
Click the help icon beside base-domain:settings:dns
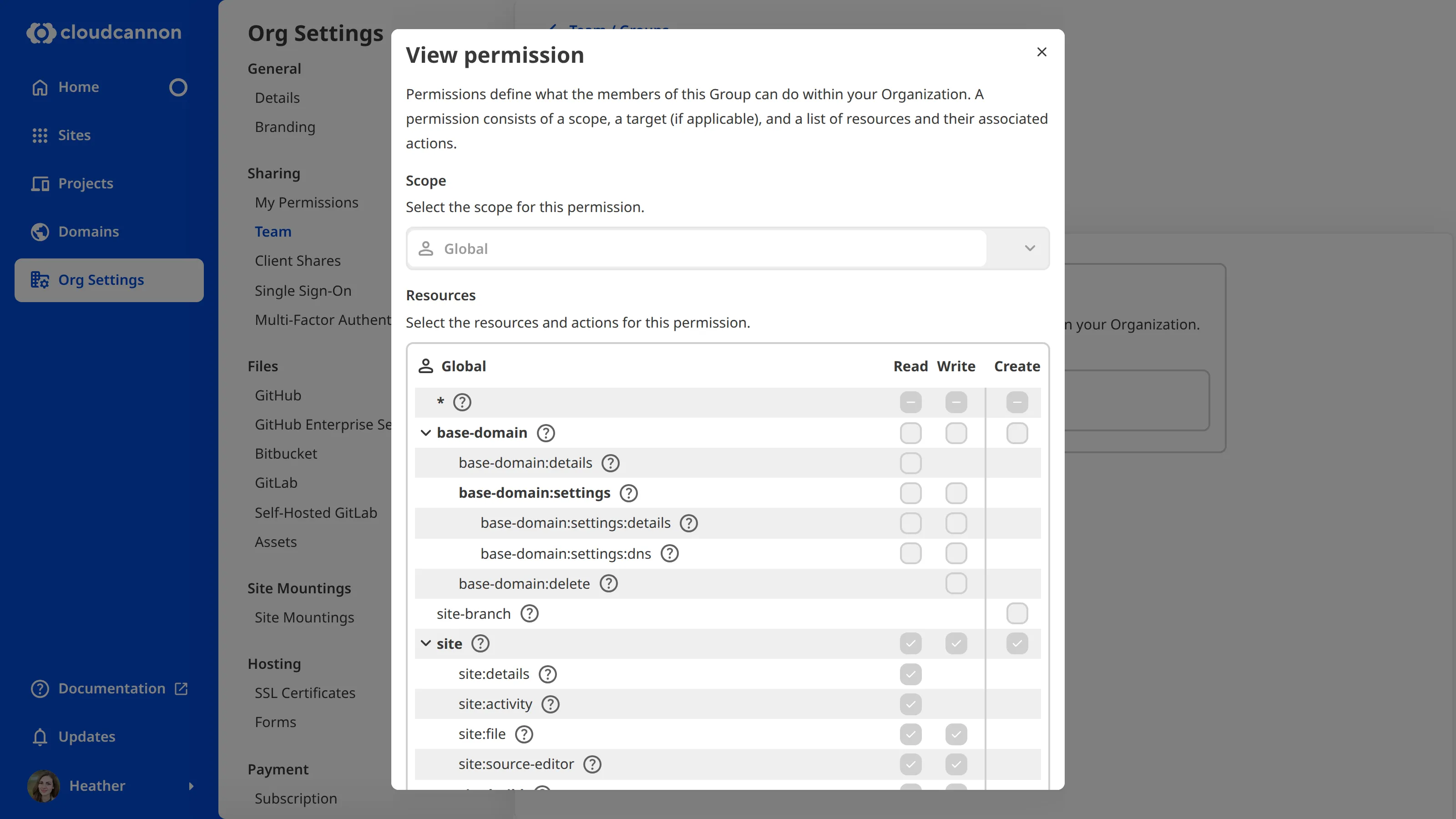[x=669, y=553]
